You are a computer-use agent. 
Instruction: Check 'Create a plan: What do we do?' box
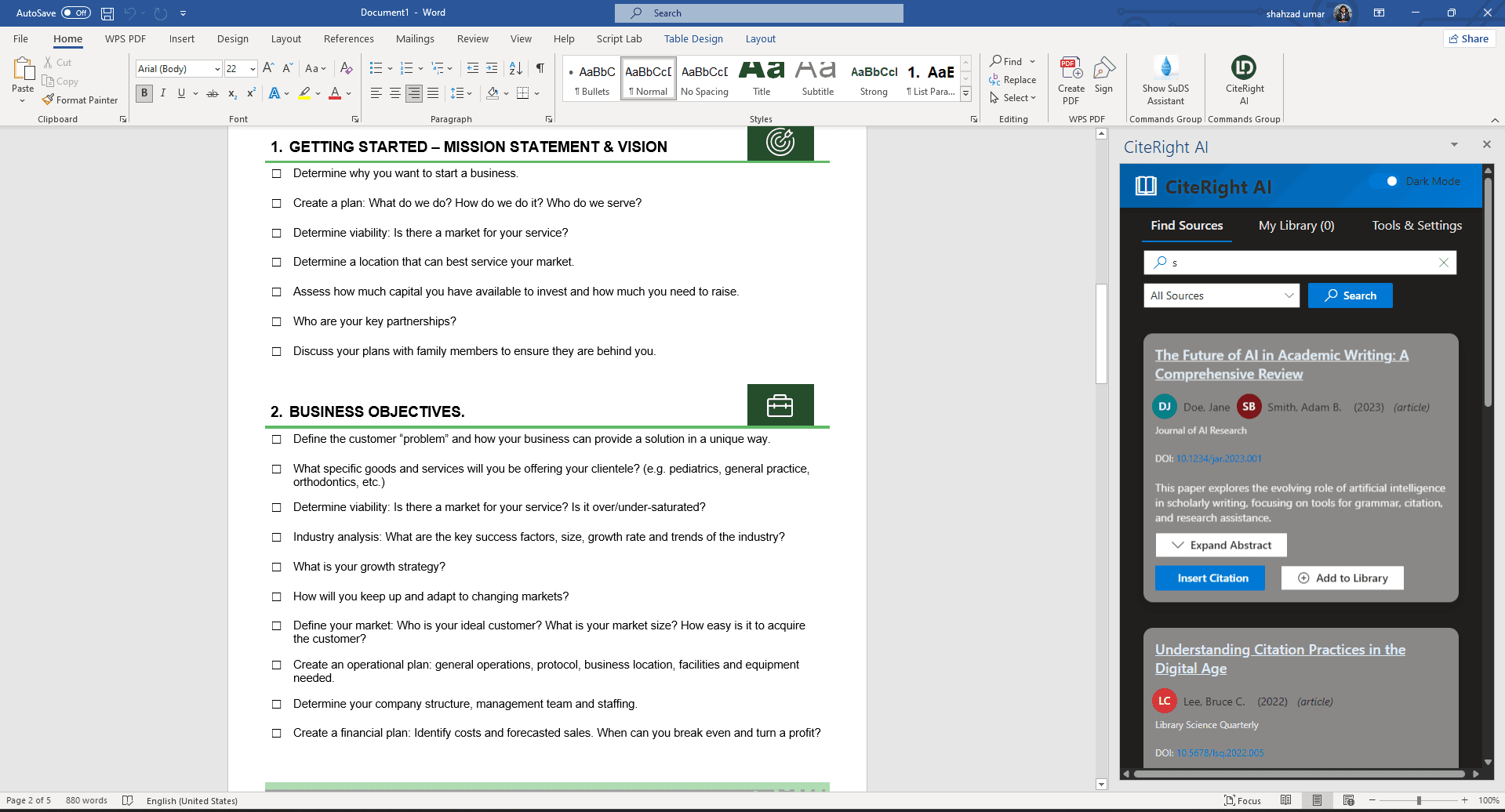tap(276, 204)
